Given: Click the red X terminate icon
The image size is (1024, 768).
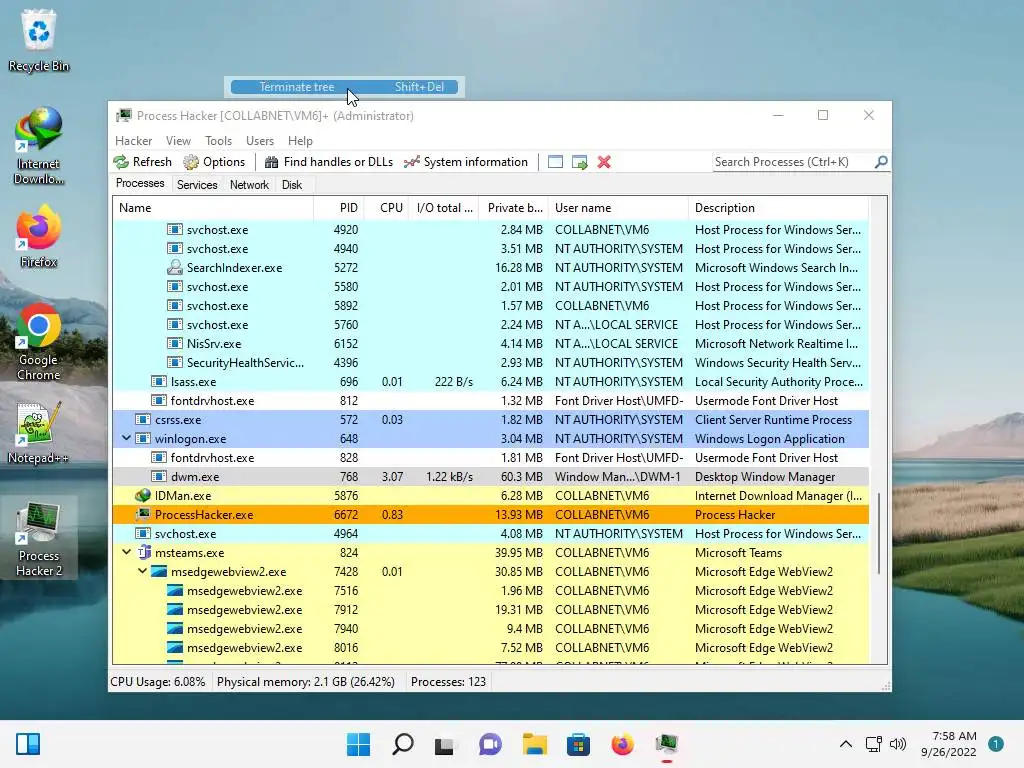Looking at the screenshot, I should [604, 162].
